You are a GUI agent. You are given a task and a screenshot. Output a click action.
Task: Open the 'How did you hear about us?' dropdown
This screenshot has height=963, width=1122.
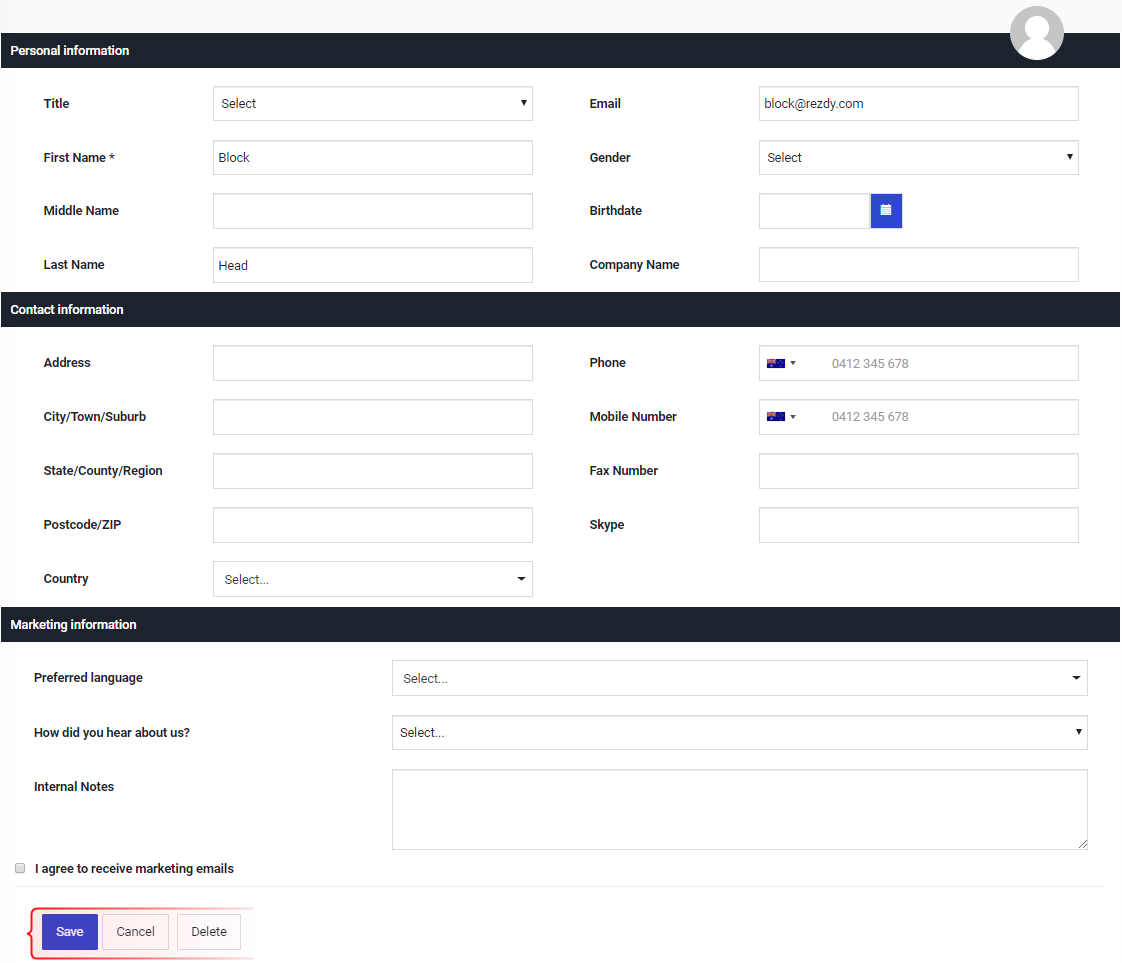click(739, 733)
